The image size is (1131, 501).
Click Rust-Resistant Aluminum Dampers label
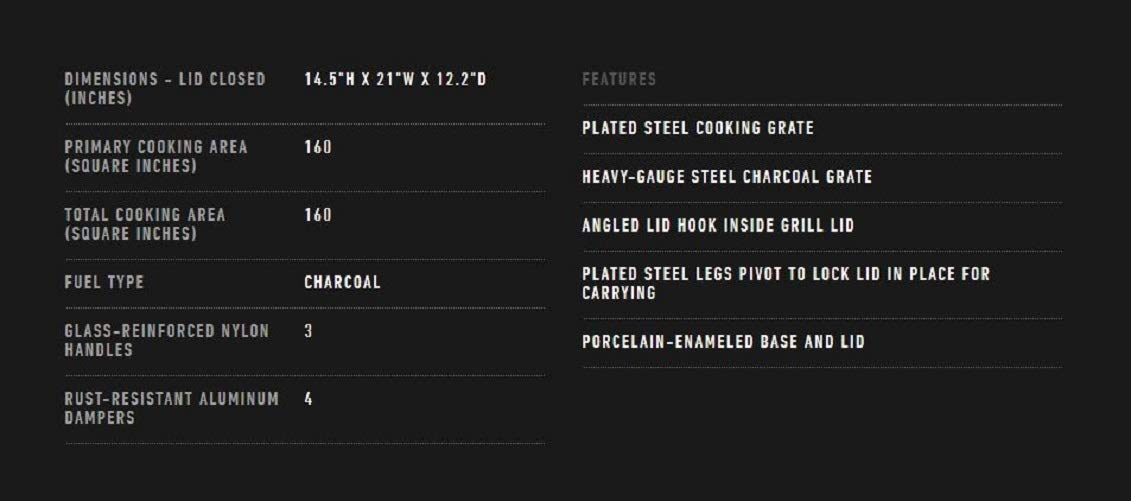171,408
